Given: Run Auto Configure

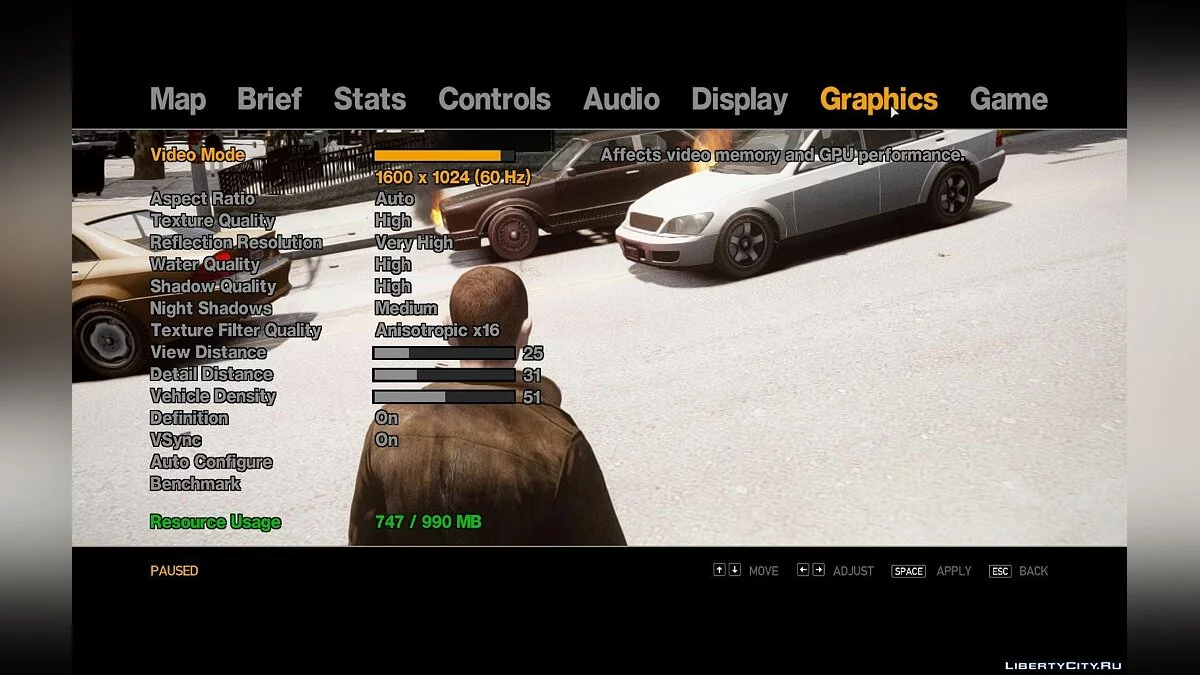Looking at the screenshot, I should click(211, 462).
